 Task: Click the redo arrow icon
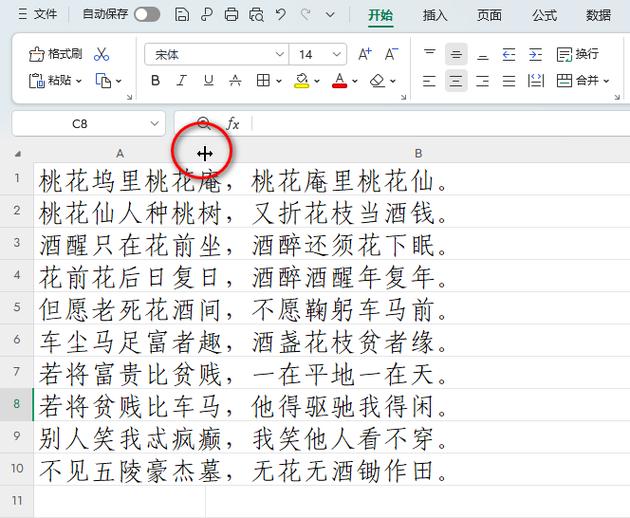[305, 15]
